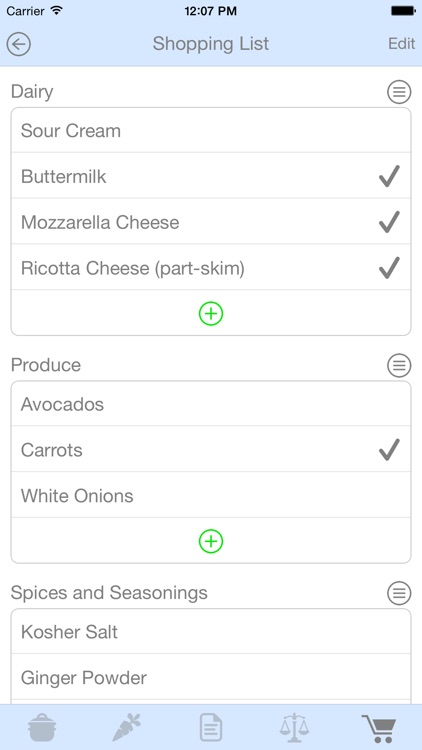Switch to the cooking pot tab
Image resolution: width=422 pixels, height=750 pixels.
point(42,727)
